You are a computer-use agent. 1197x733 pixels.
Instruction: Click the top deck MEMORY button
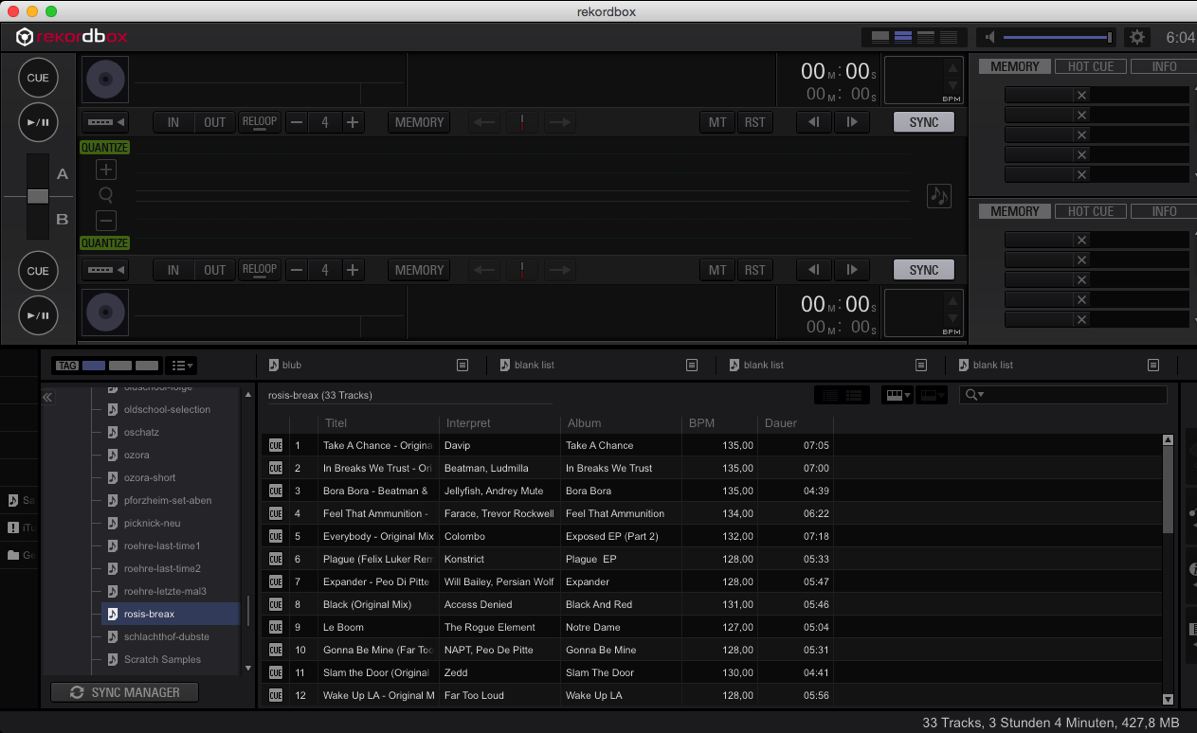click(419, 122)
